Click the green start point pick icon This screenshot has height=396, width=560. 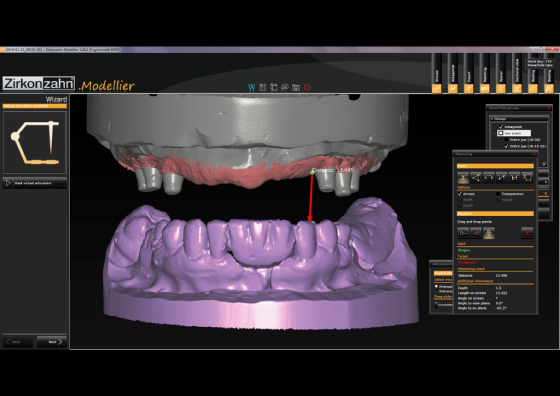point(463,234)
